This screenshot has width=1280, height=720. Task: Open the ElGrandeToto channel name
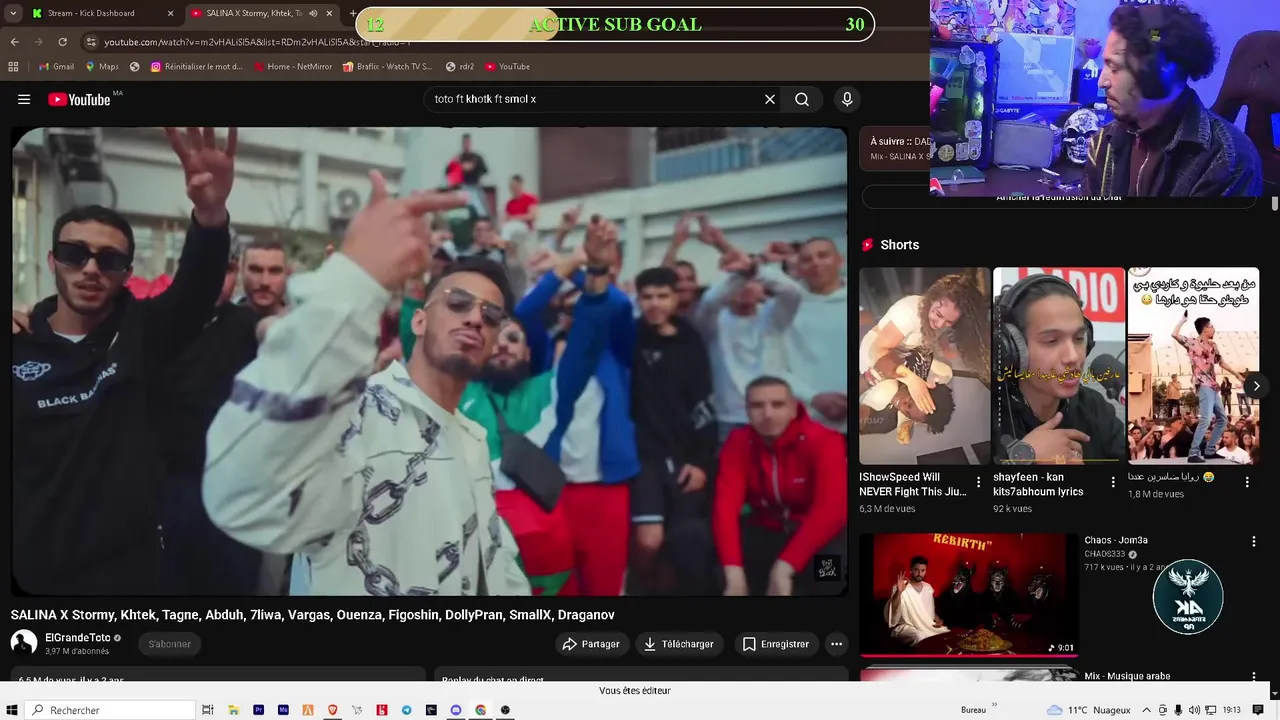[x=78, y=638]
